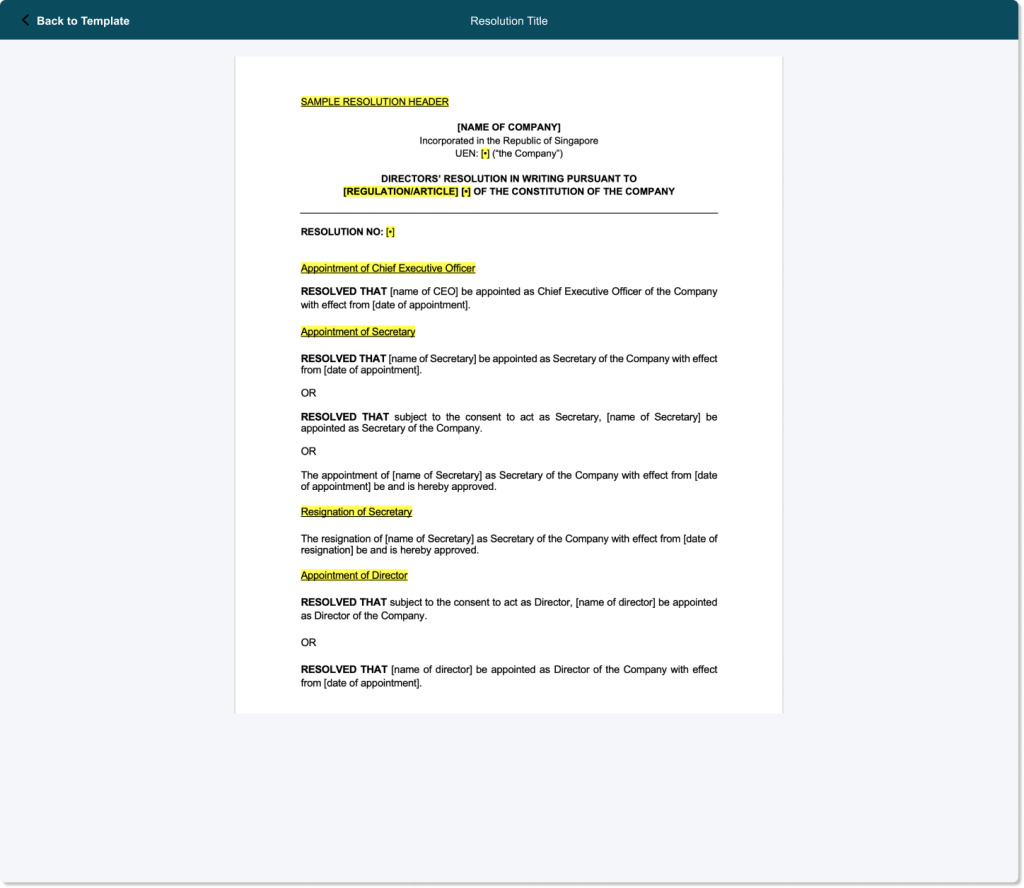The width and height of the screenshot is (1024, 888).
Task: Select the Appointment of Director heading
Action: tap(354, 576)
